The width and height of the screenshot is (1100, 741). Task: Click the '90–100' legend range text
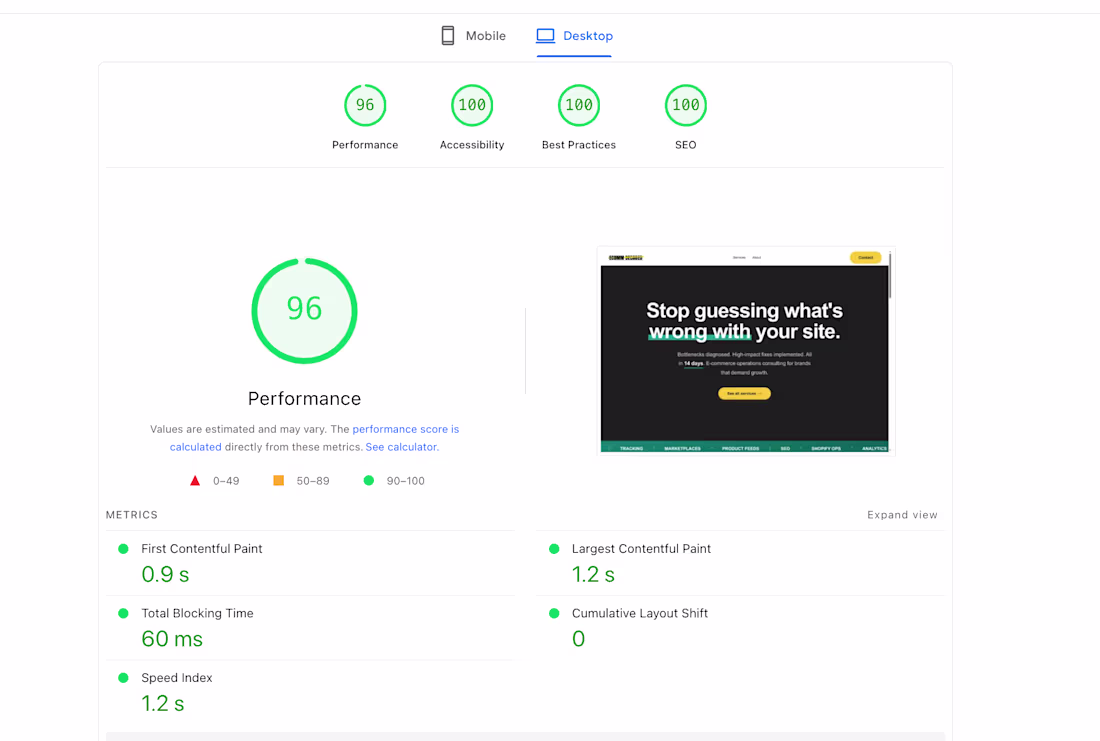(405, 481)
